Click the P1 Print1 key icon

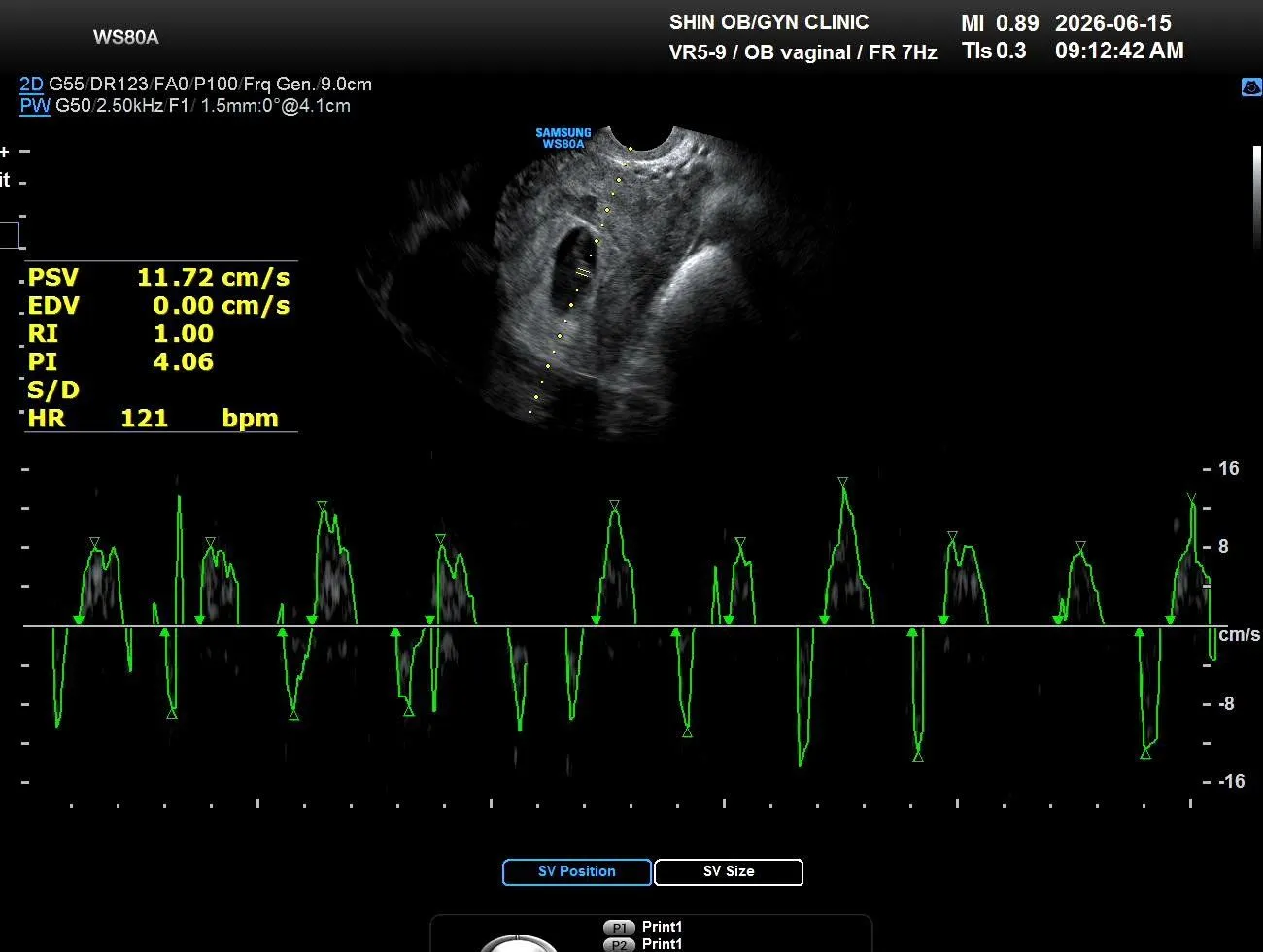point(619,928)
